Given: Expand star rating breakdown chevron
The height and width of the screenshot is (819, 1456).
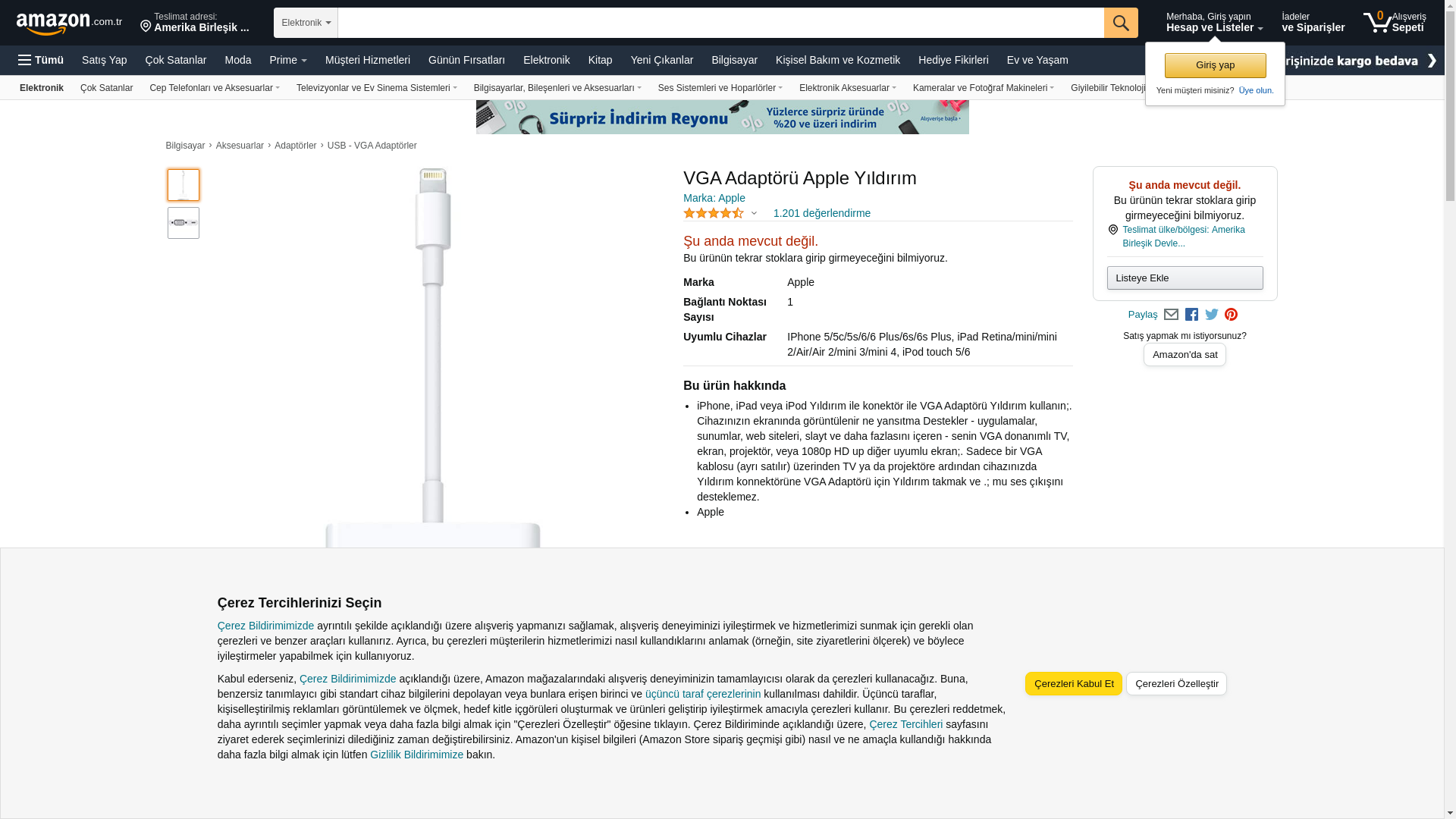Looking at the screenshot, I should pyautogui.click(x=754, y=214).
